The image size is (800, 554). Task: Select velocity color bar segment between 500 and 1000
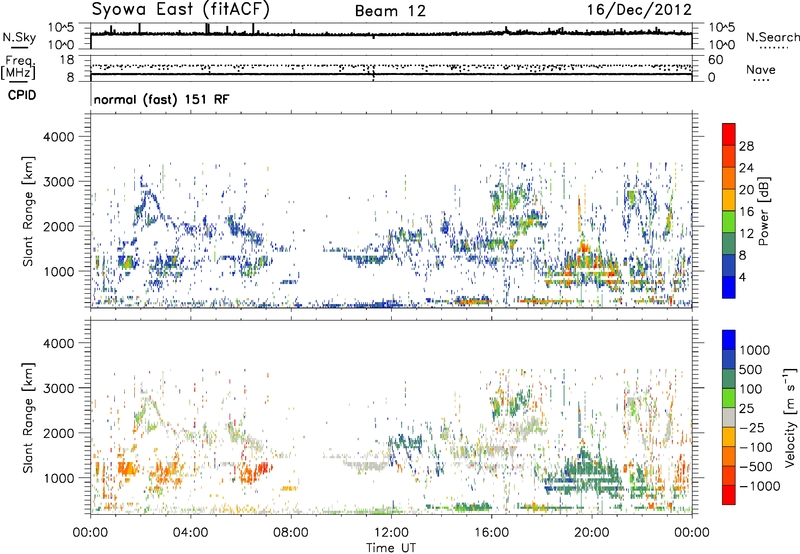(x=729, y=360)
